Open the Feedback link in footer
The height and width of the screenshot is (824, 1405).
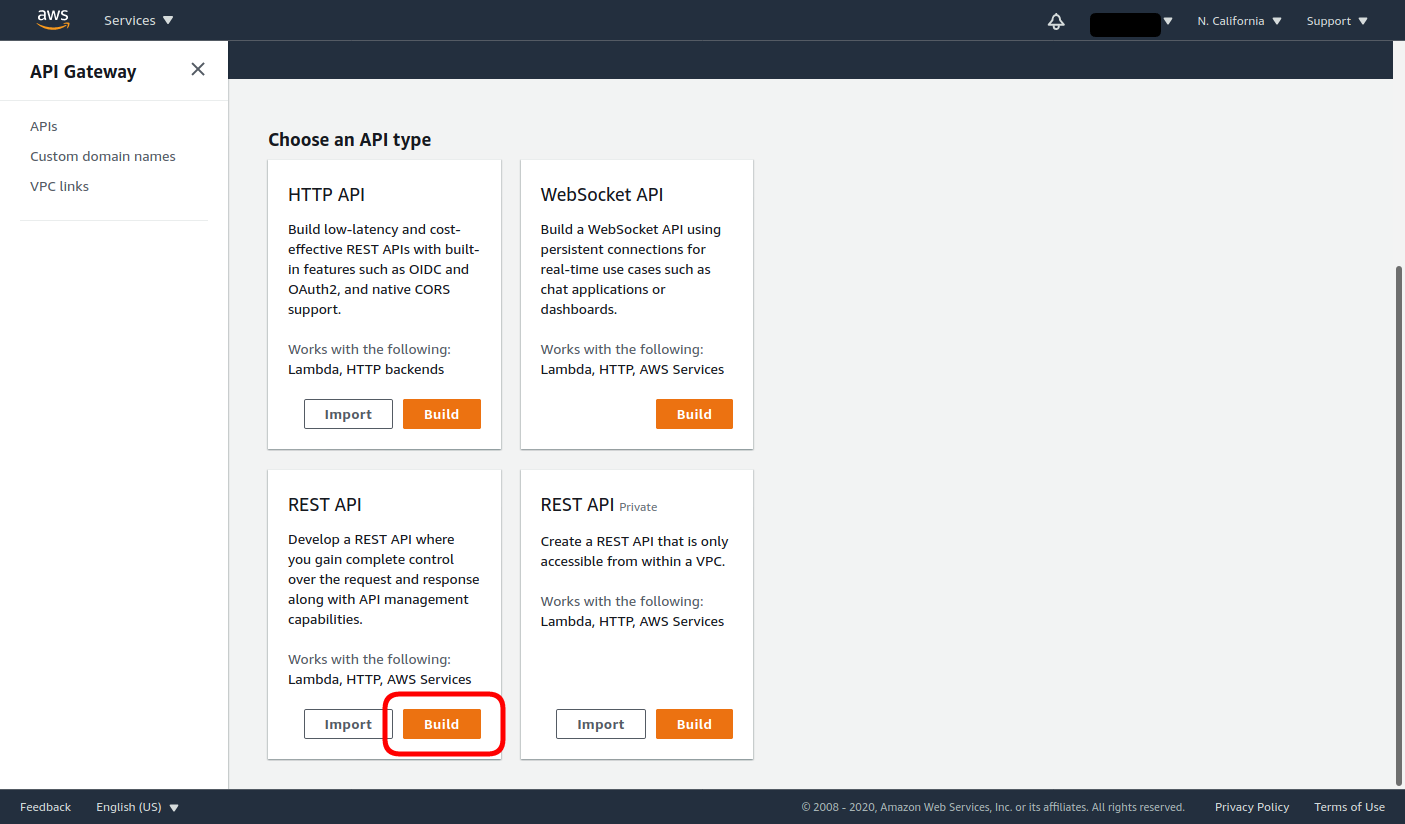pyautogui.click(x=45, y=807)
